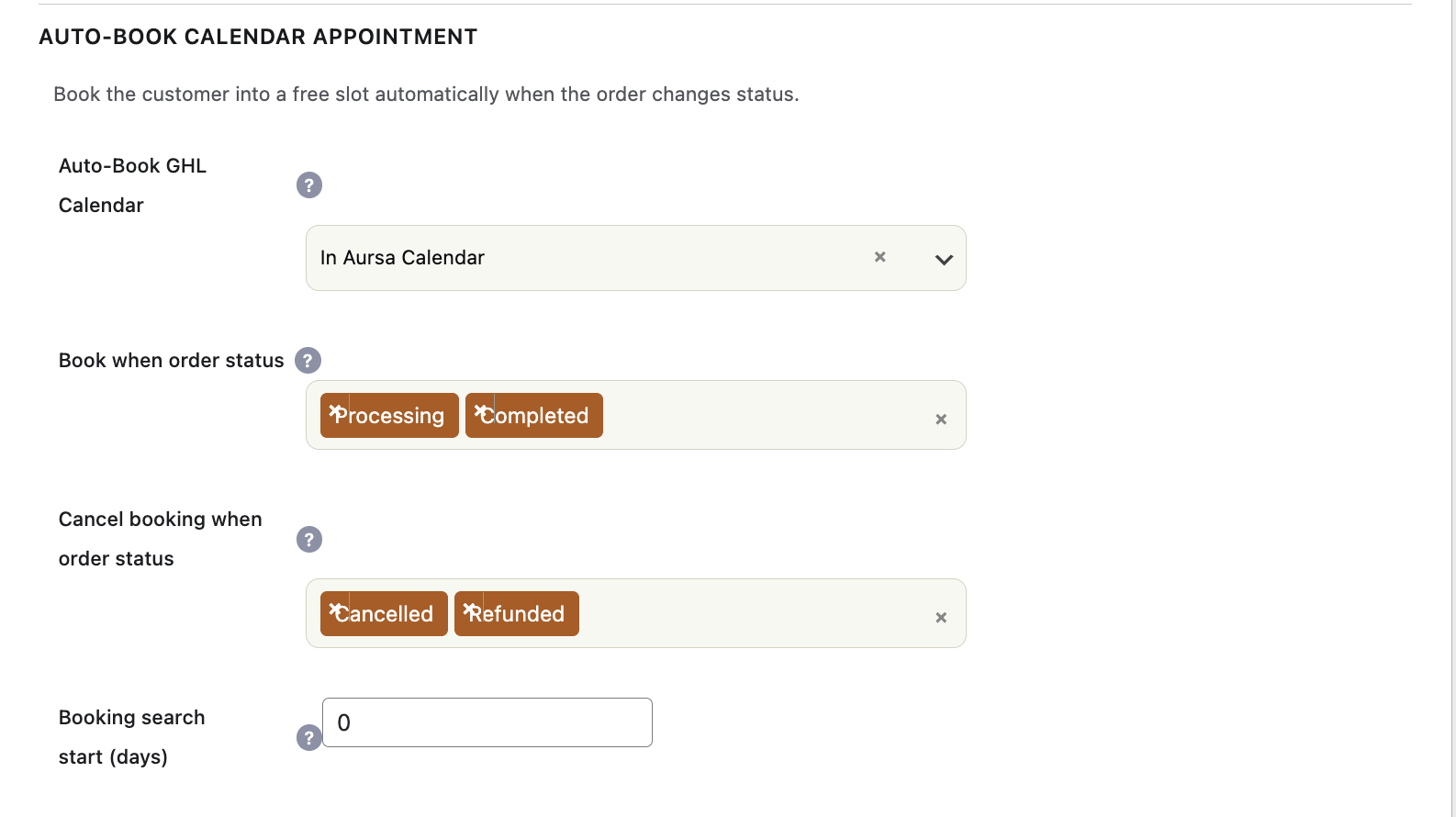Focus the Booking search start days input
The height and width of the screenshot is (817, 1456).
pyautogui.click(x=487, y=722)
